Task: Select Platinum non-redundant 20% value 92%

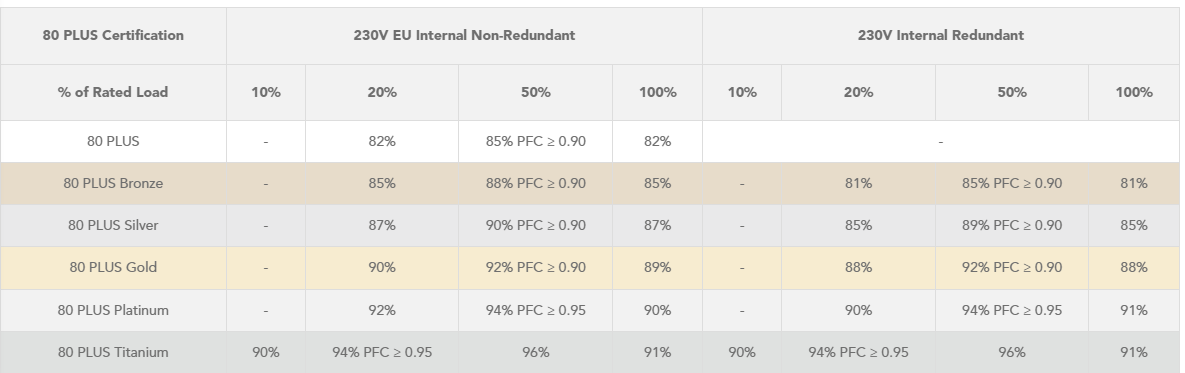Action: [x=382, y=310]
